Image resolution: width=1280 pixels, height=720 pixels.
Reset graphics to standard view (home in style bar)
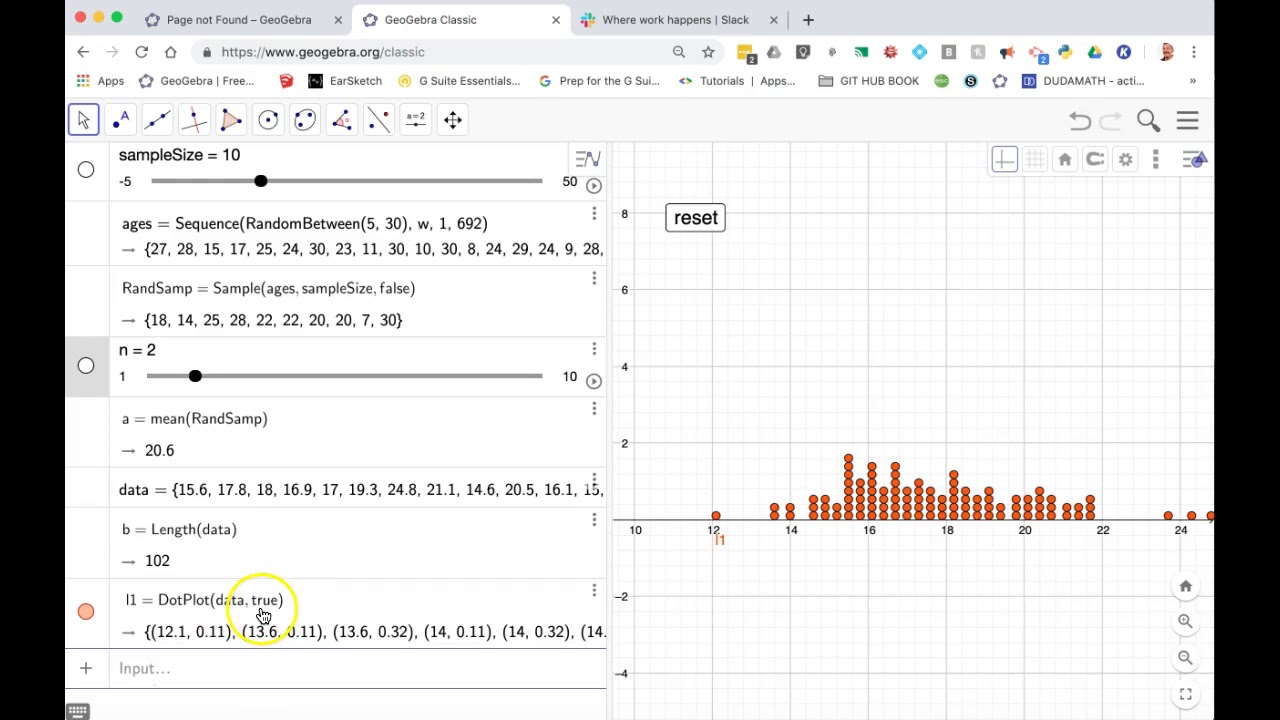1065,159
